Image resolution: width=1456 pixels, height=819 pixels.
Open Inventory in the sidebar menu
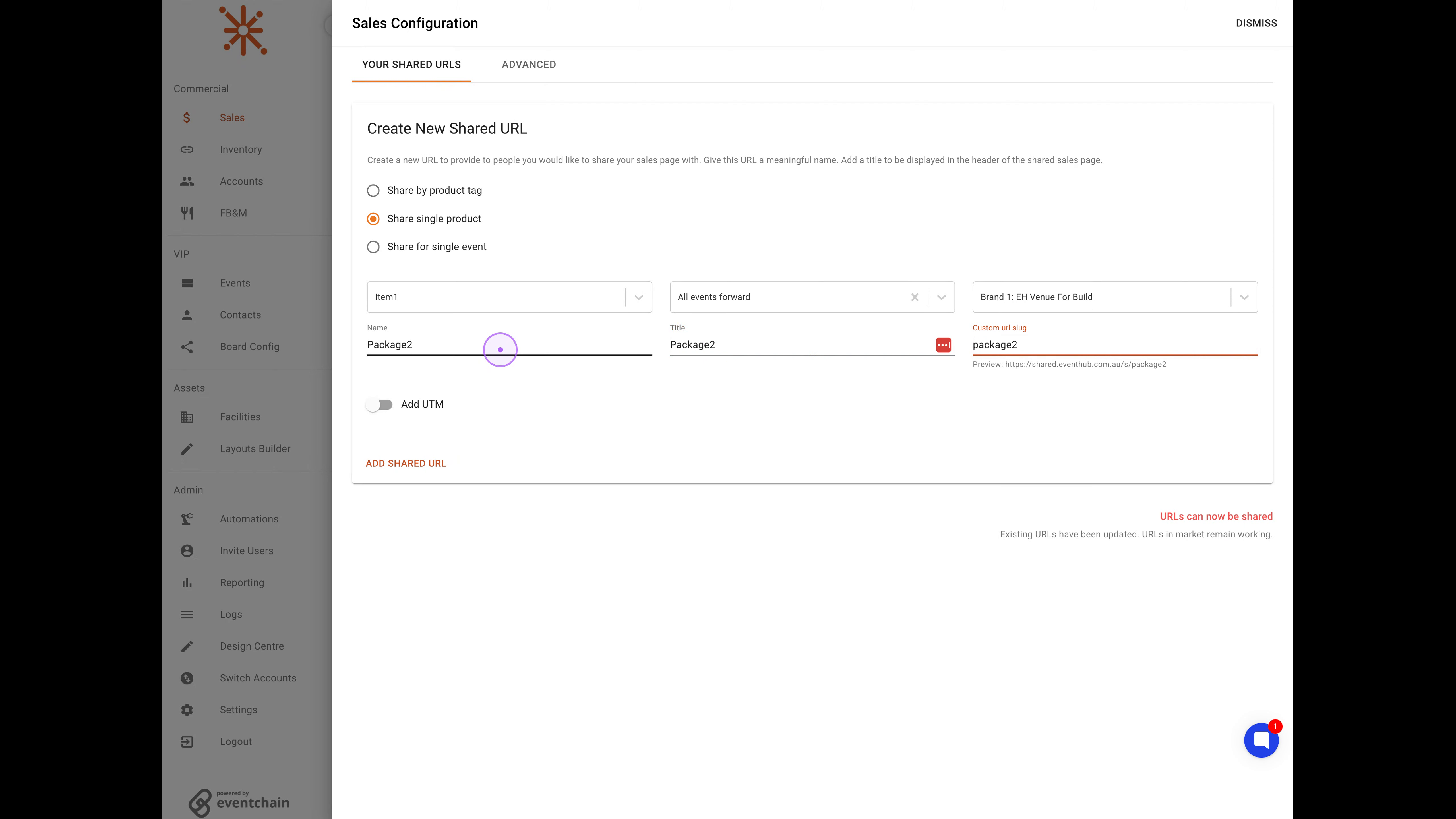click(x=241, y=149)
